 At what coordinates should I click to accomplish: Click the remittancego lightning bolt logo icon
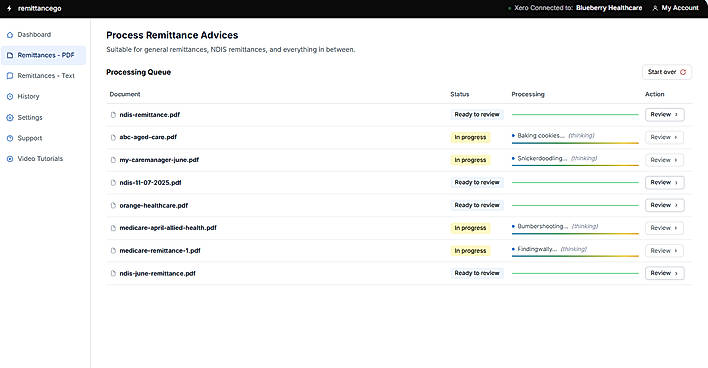coord(9,8)
